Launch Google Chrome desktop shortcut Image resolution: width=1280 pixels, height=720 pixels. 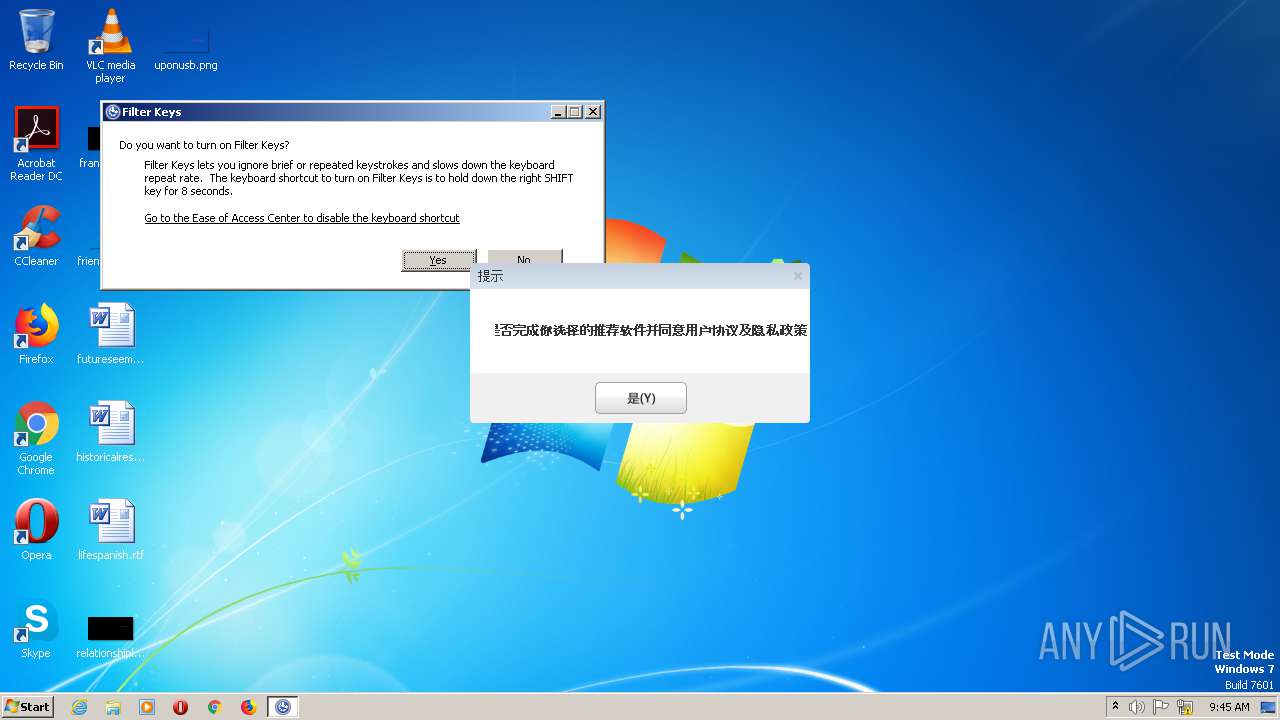pos(36,438)
